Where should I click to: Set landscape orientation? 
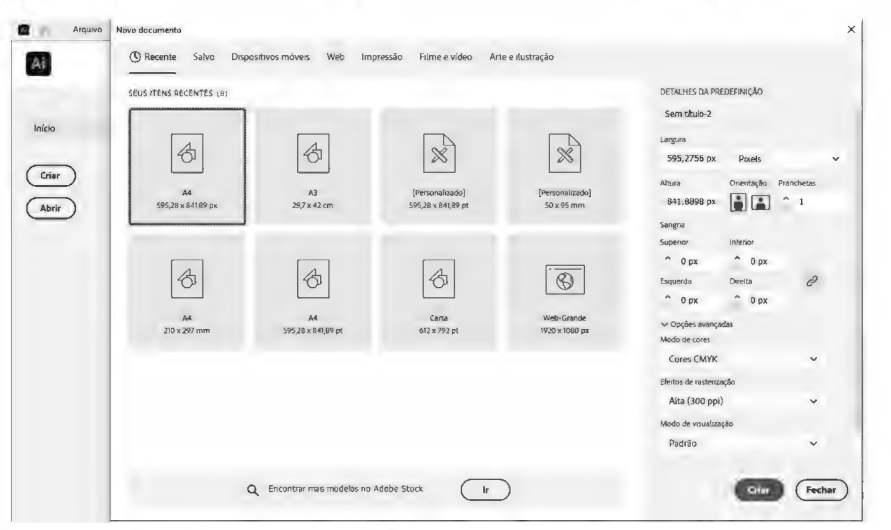tap(761, 202)
